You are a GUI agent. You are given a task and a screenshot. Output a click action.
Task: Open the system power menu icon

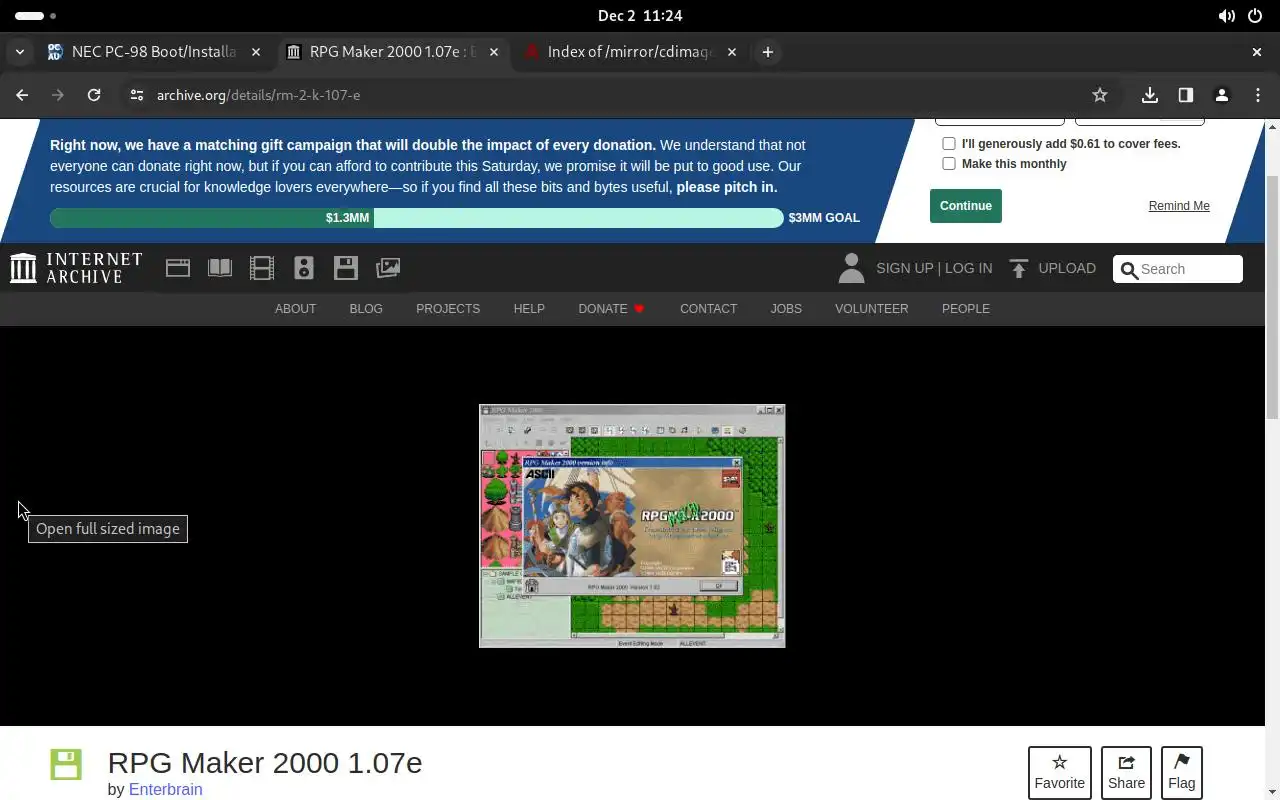click(1256, 16)
